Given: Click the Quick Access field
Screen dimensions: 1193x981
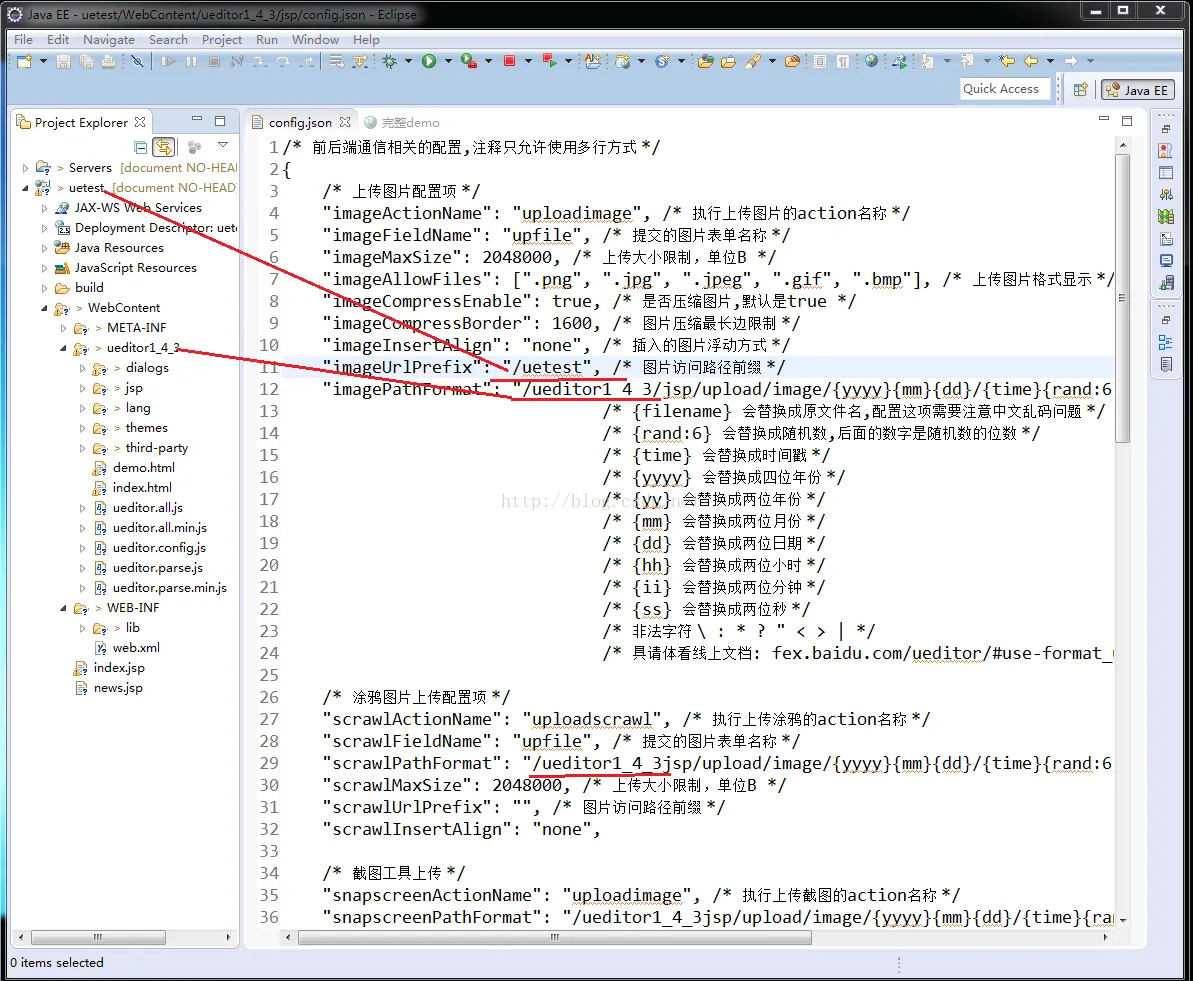Looking at the screenshot, I should (x=1004, y=89).
